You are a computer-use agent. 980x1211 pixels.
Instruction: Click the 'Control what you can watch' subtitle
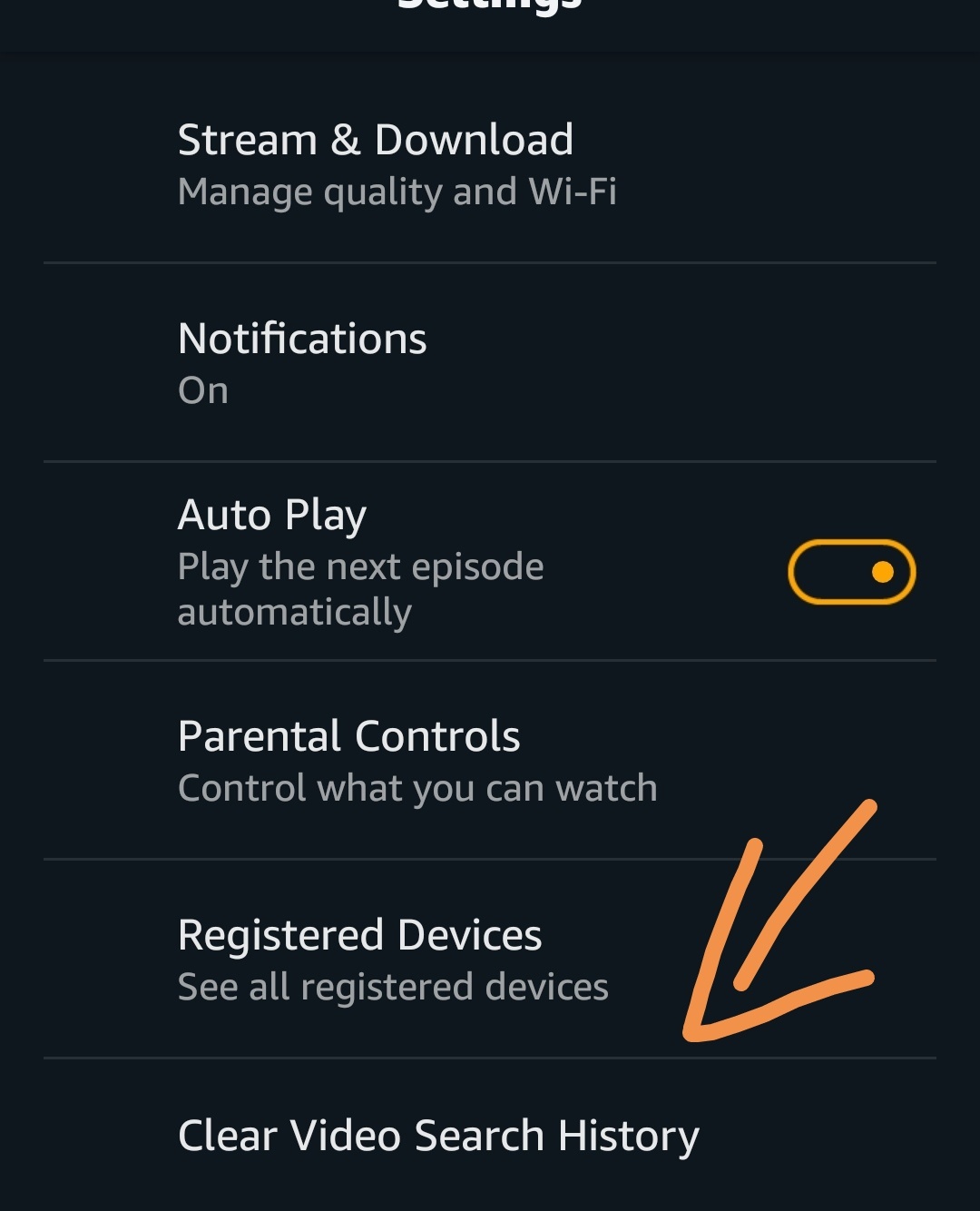(x=417, y=789)
